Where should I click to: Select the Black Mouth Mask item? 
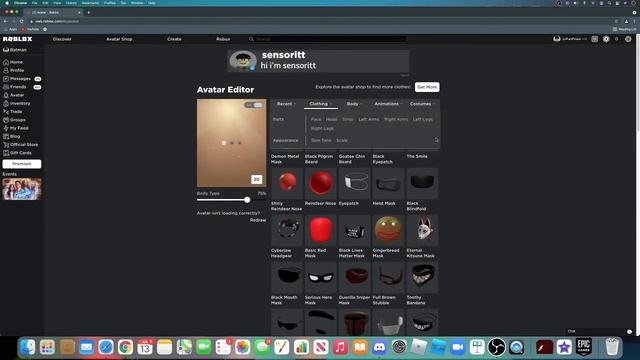pyautogui.click(x=287, y=277)
